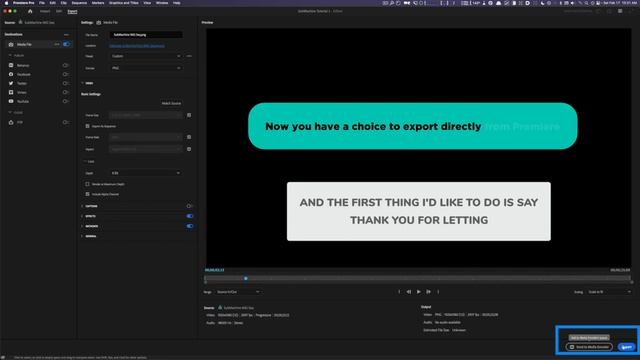Open the Depth dropdown showing 8 Bit
This screenshot has height=360, width=640.
(146, 173)
